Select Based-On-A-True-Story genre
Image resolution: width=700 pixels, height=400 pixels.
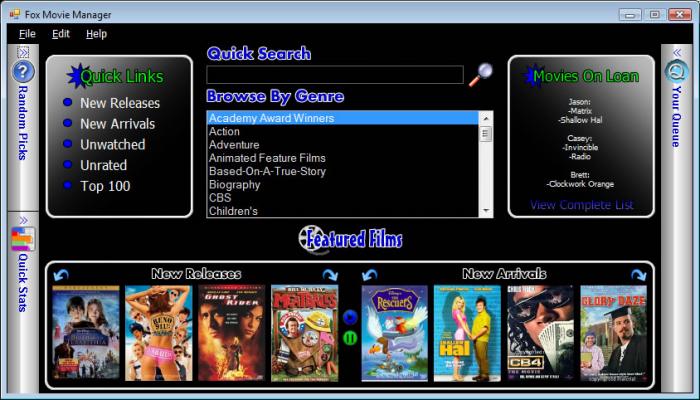[x=342, y=171]
